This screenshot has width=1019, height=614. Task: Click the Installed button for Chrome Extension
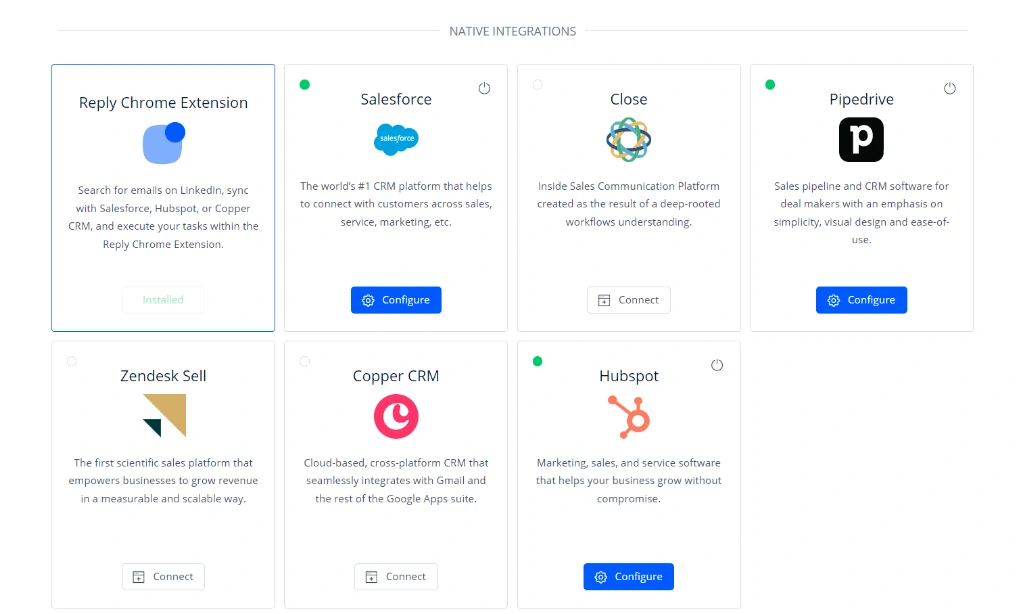point(163,300)
